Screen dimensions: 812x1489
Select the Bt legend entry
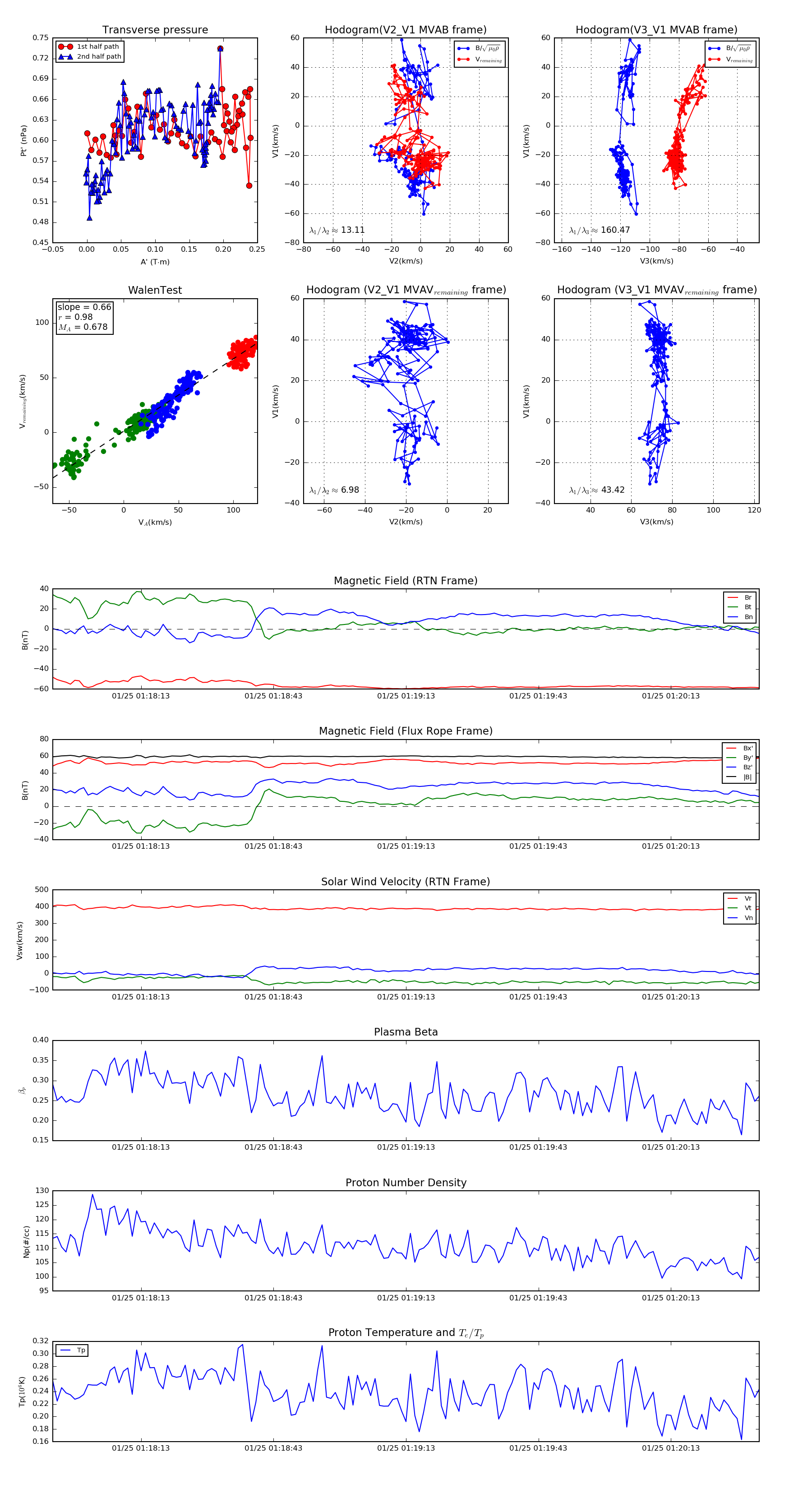point(740,607)
